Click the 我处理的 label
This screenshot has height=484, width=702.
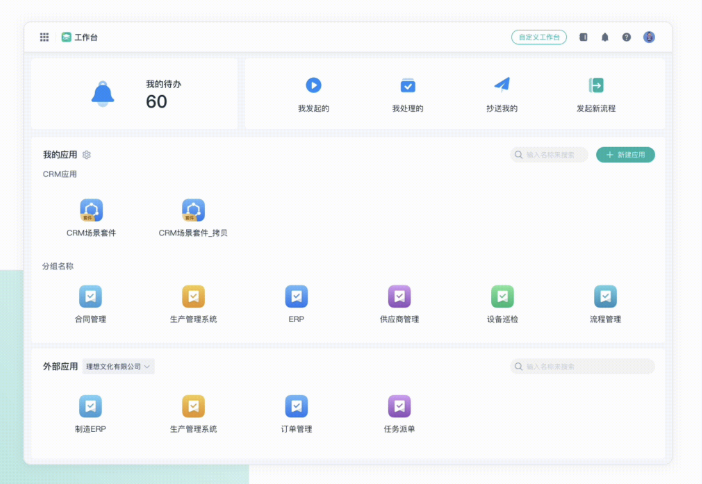[x=408, y=108]
